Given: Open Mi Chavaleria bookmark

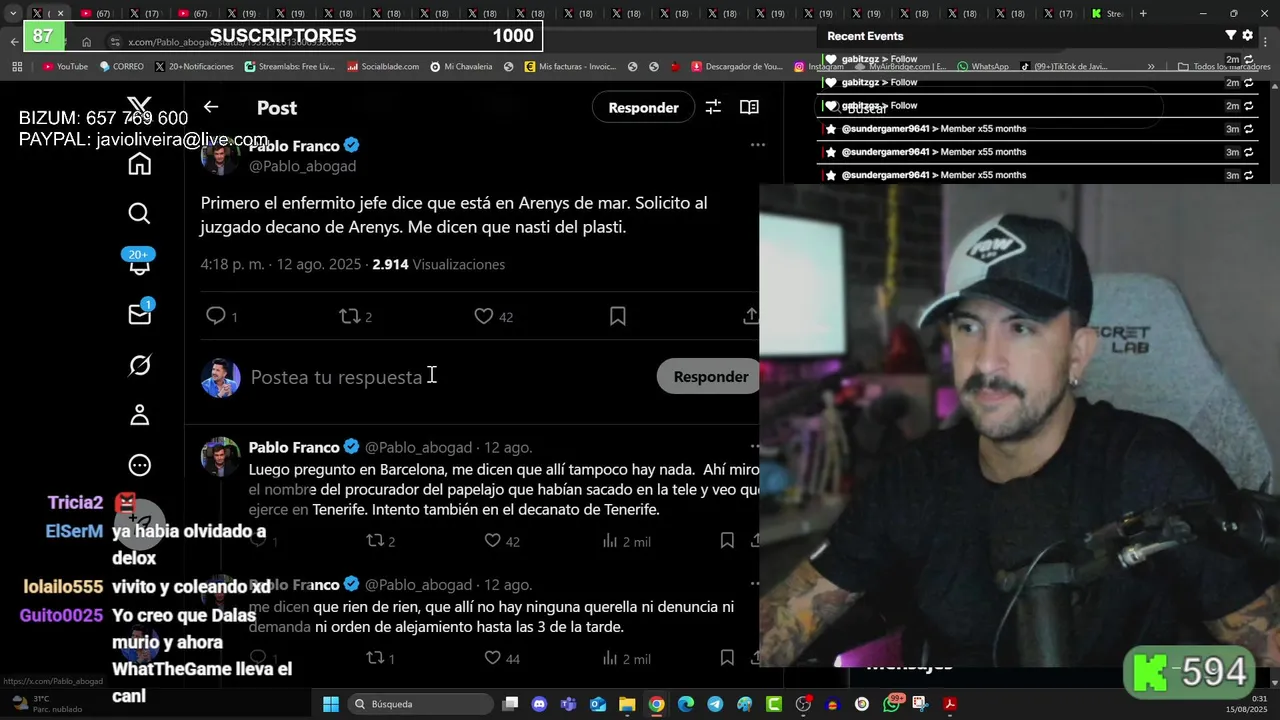Looking at the screenshot, I should [x=461, y=67].
